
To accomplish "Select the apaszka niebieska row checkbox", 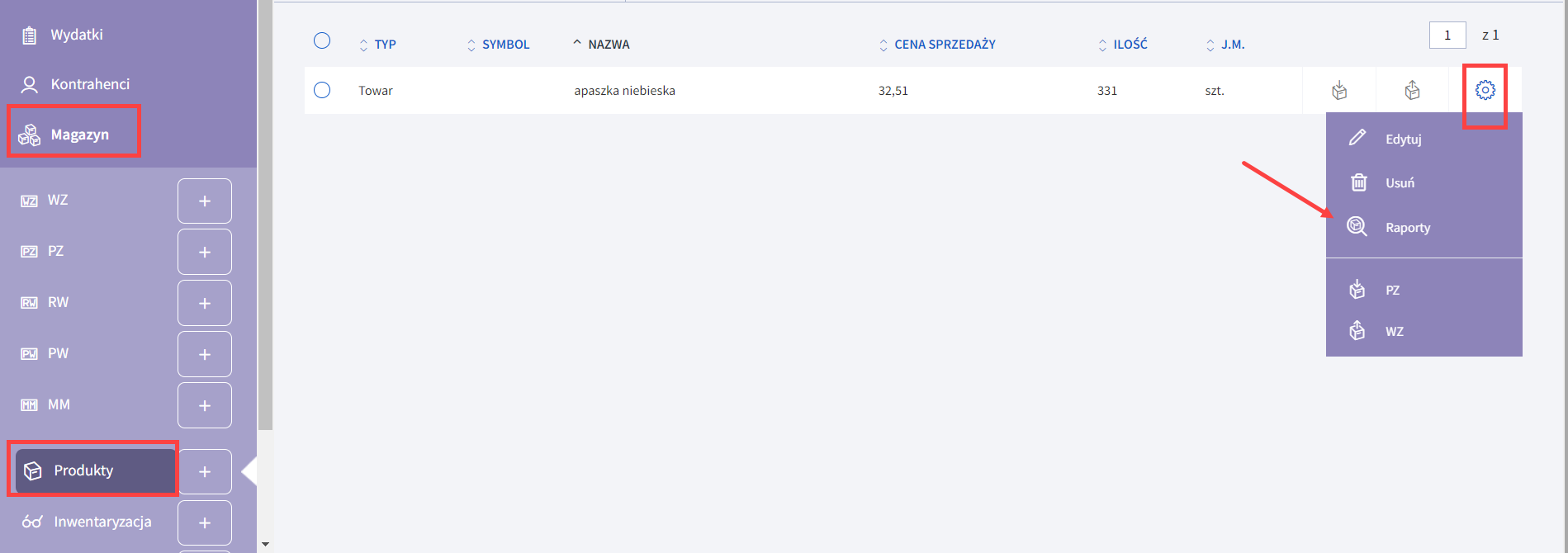I will (x=322, y=91).
